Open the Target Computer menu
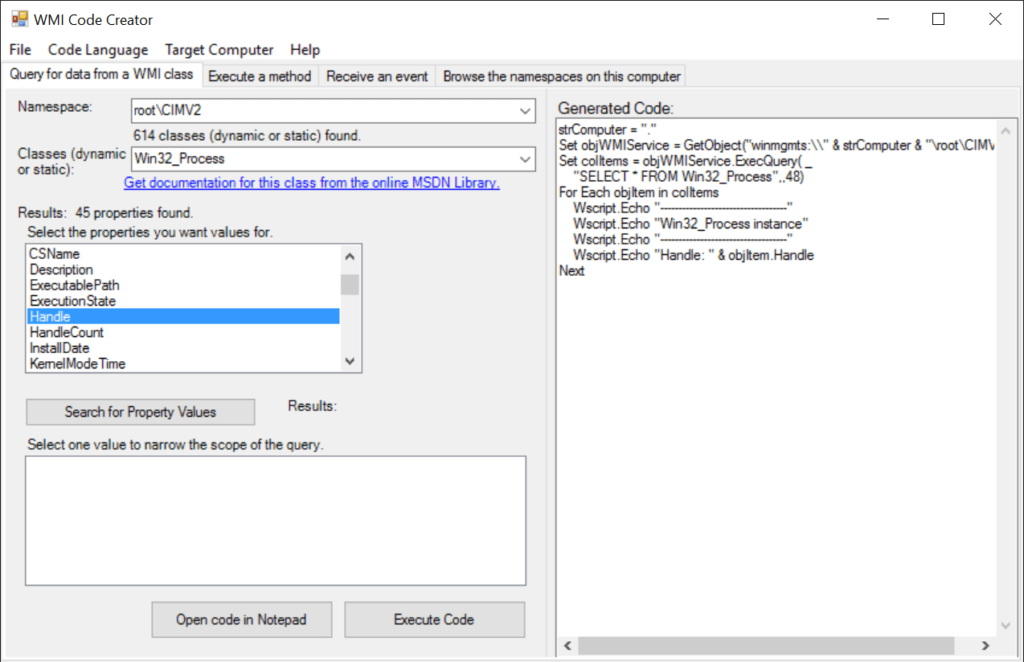The image size is (1024, 662). 218,49
